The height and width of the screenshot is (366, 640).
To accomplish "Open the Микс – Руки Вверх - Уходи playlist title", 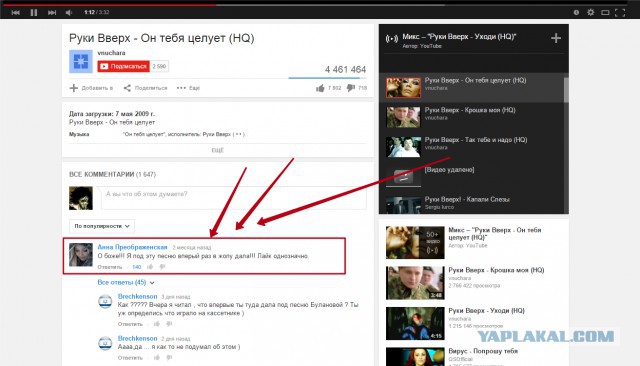I will [x=459, y=36].
